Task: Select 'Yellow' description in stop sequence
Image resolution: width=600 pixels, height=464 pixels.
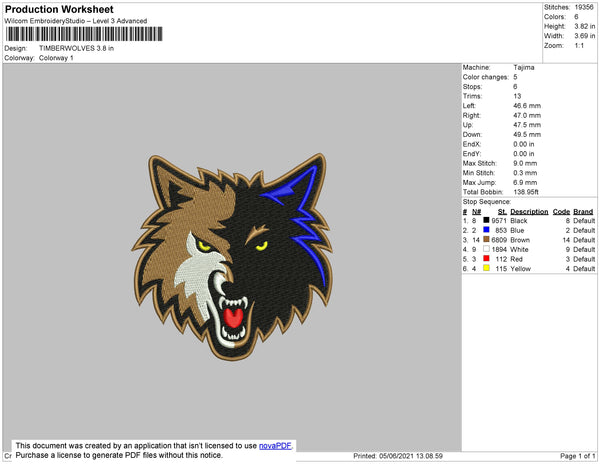Action: click(520, 269)
